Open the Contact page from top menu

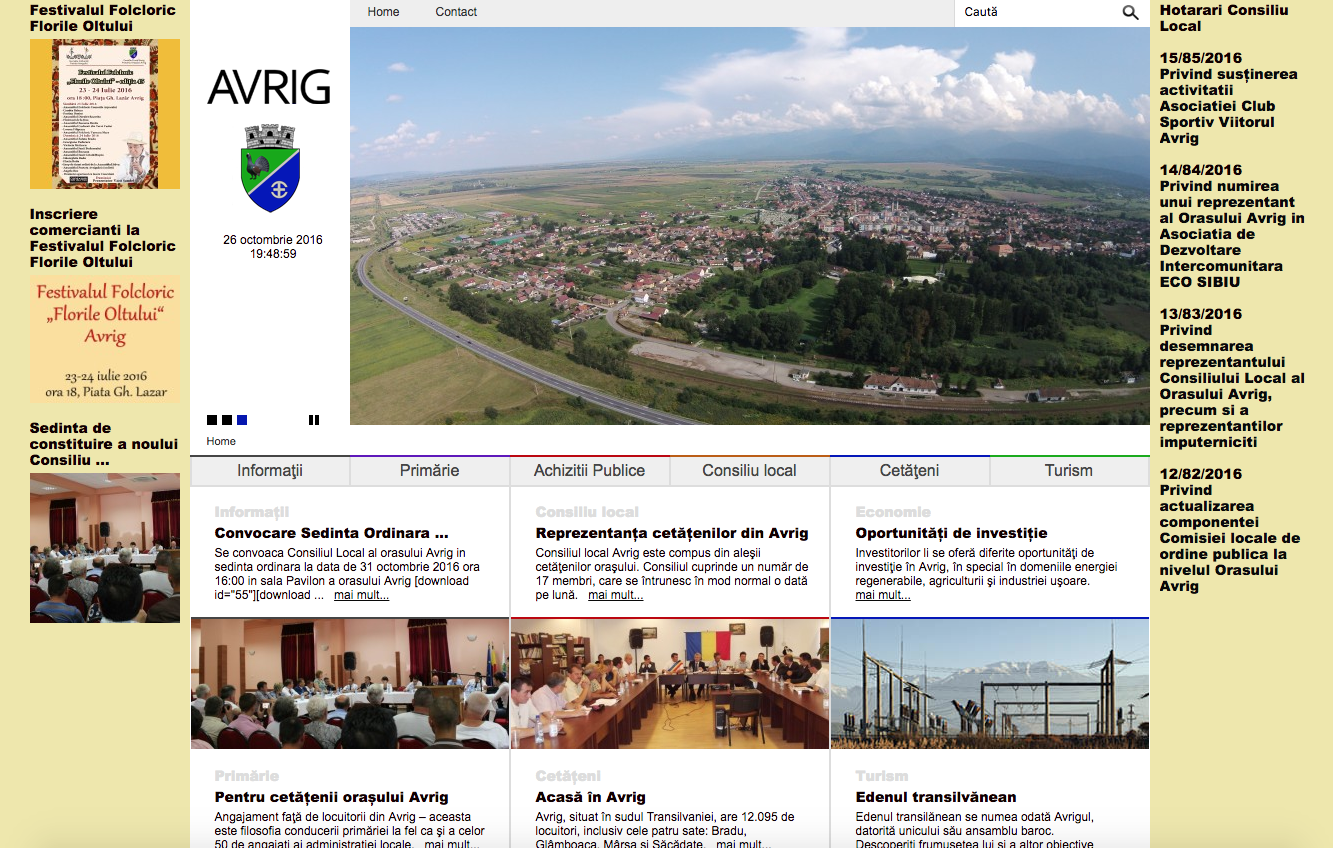[x=456, y=12]
